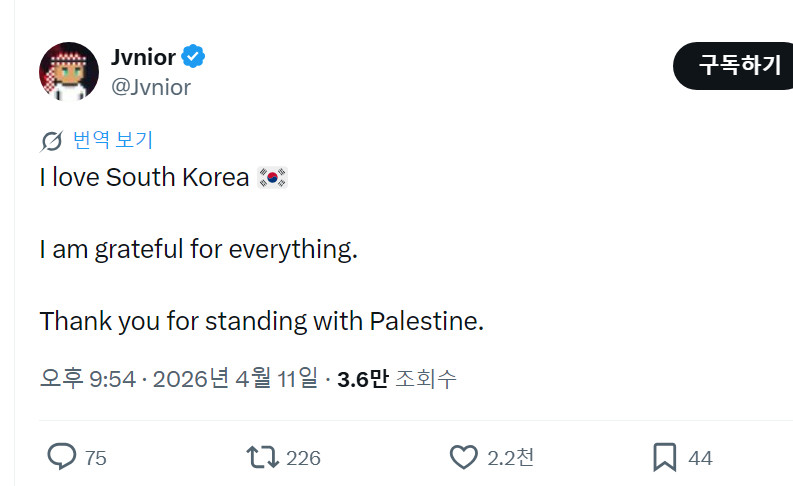The image size is (793, 486).
Task: Click the "Thank you for standing with Palestine" text
Action: click(x=261, y=322)
